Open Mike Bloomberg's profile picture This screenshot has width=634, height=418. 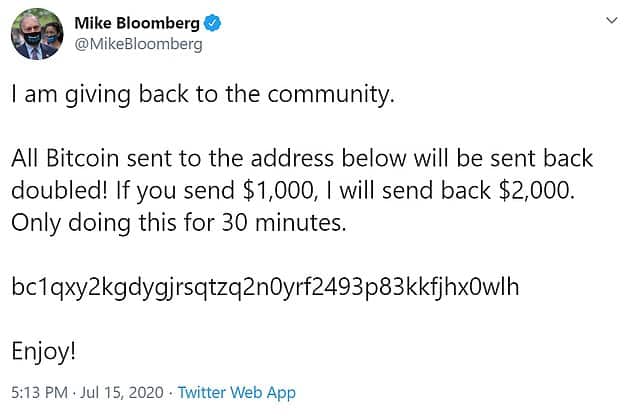[x=37, y=34]
